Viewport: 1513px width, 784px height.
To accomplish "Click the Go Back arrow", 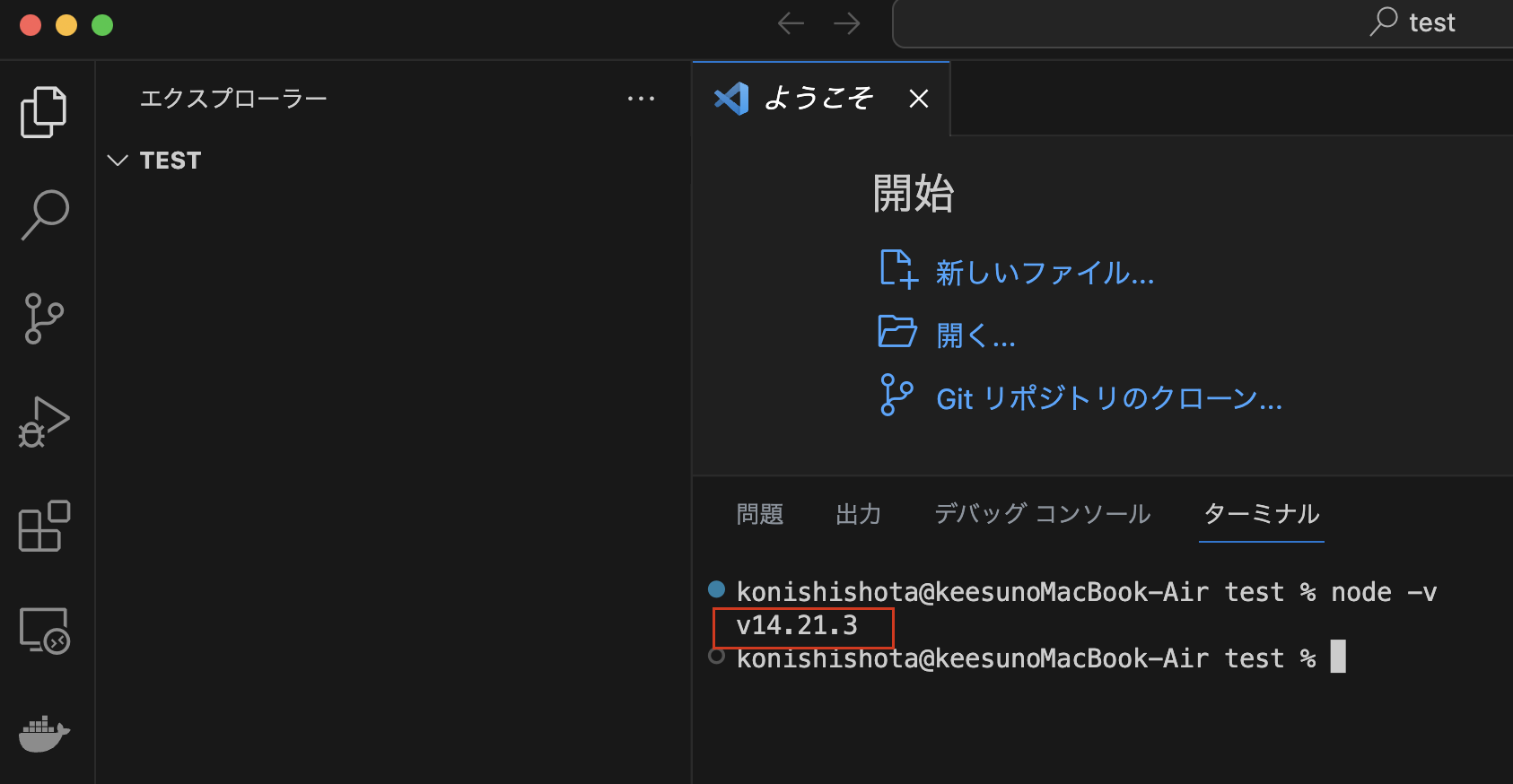I will coord(791,23).
